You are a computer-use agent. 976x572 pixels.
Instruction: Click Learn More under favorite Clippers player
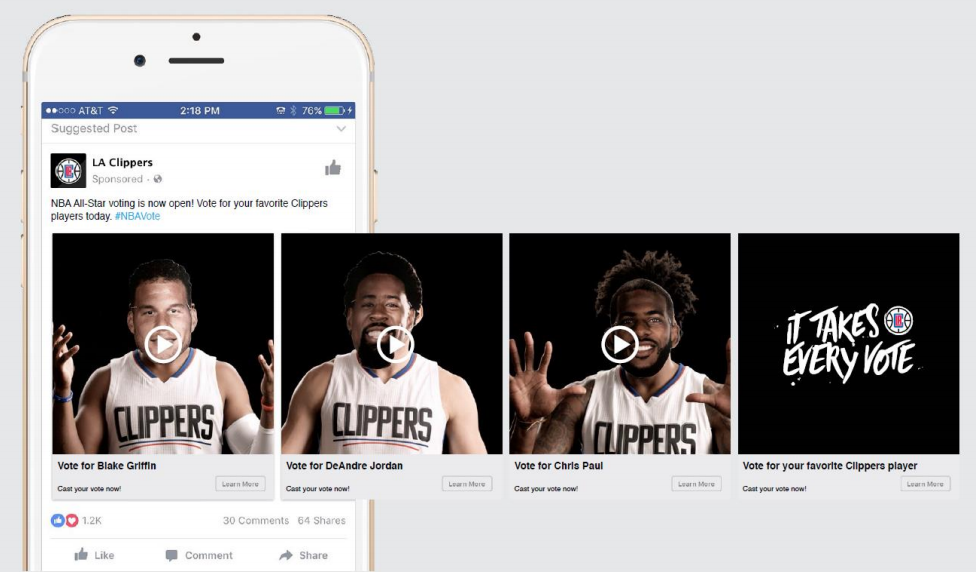pyautogui.click(x=925, y=484)
